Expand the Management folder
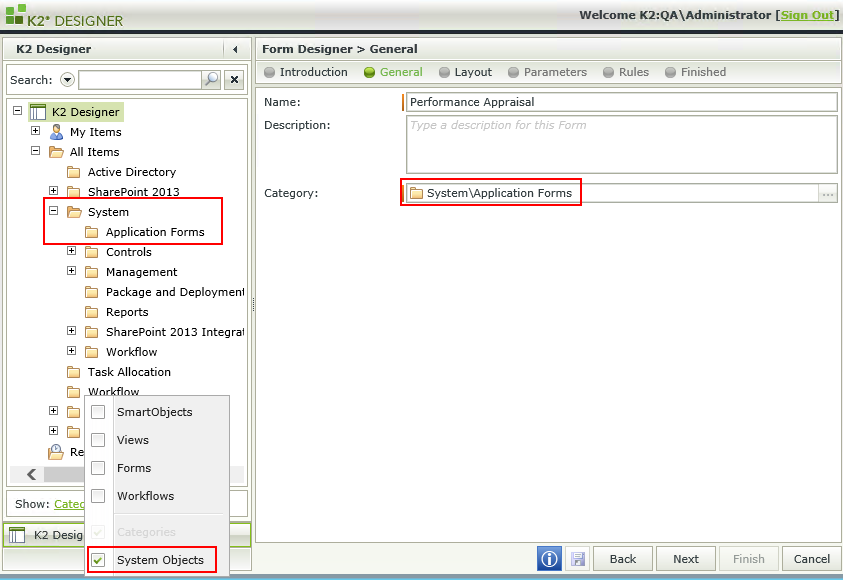Image resolution: width=843 pixels, height=580 pixels. point(72,270)
